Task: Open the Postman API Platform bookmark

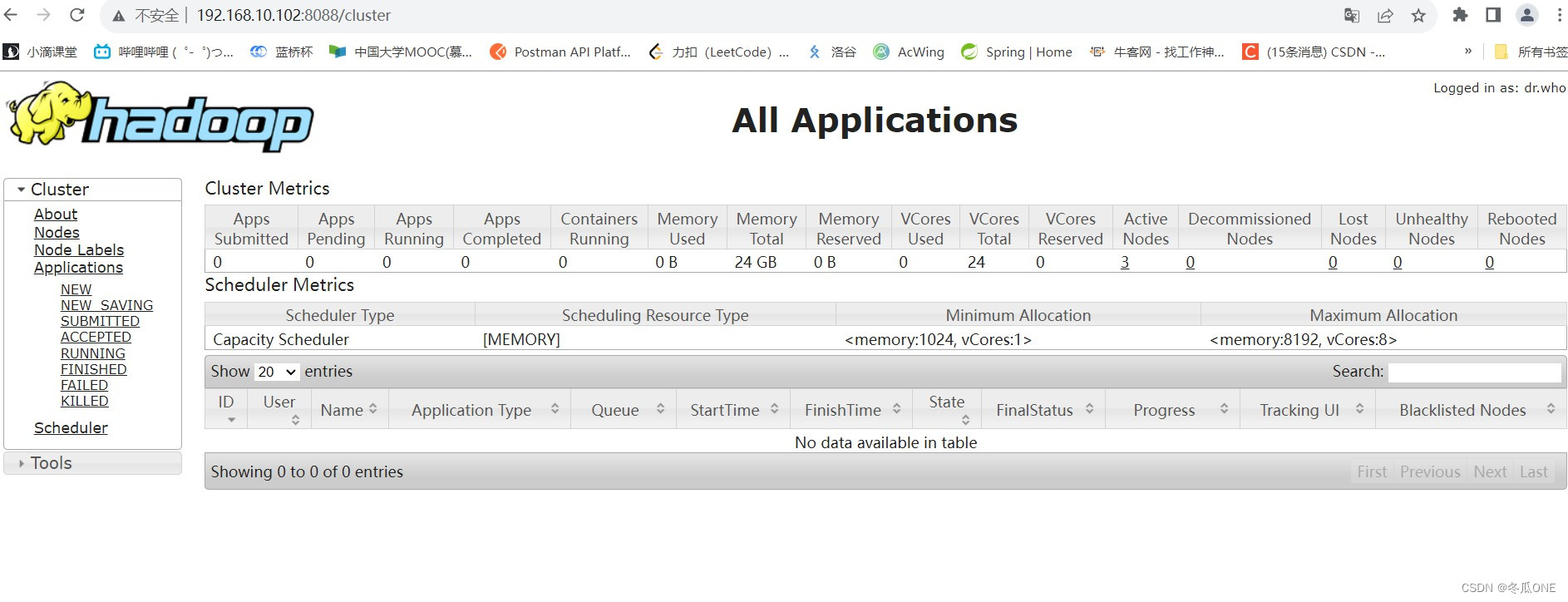Action: pyautogui.click(x=560, y=52)
